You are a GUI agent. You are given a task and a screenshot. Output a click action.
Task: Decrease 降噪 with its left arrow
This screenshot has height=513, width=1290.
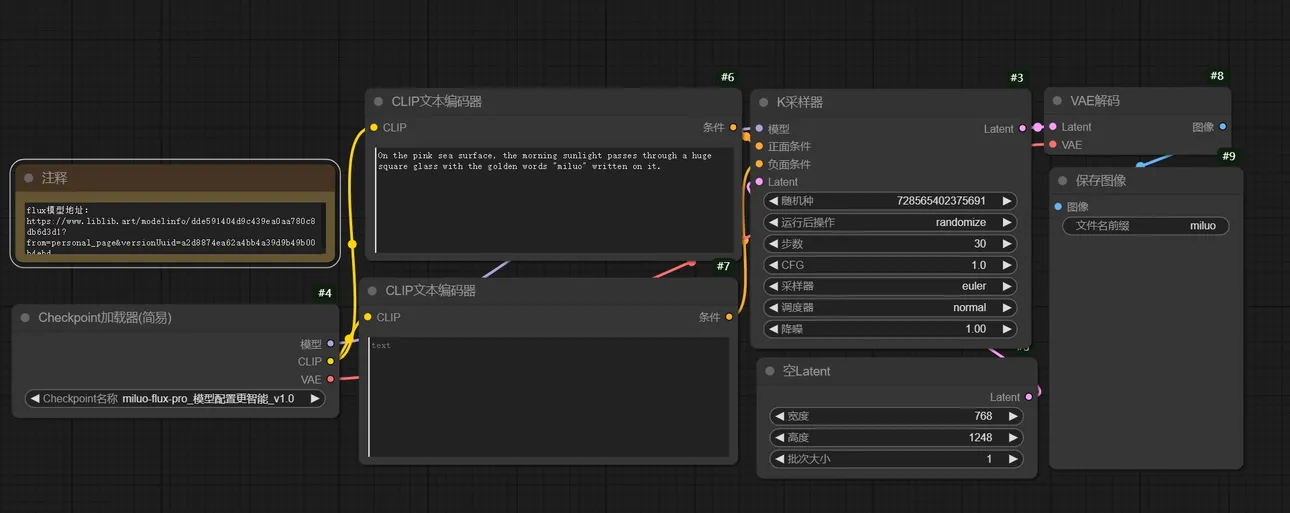coord(773,329)
